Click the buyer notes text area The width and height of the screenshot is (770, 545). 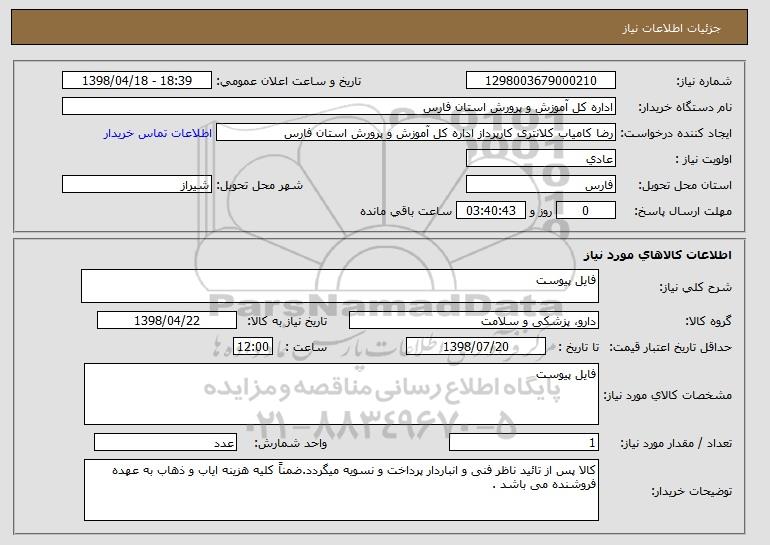click(341, 490)
